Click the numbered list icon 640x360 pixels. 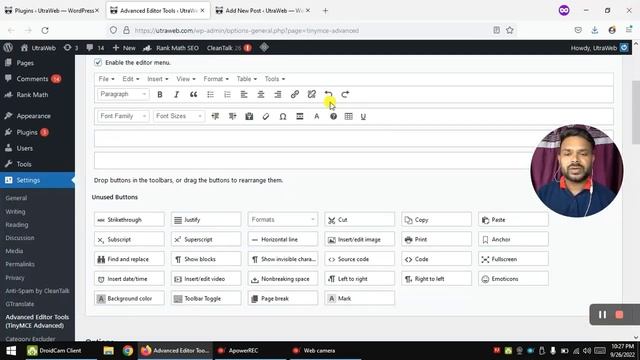pyautogui.click(x=227, y=94)
